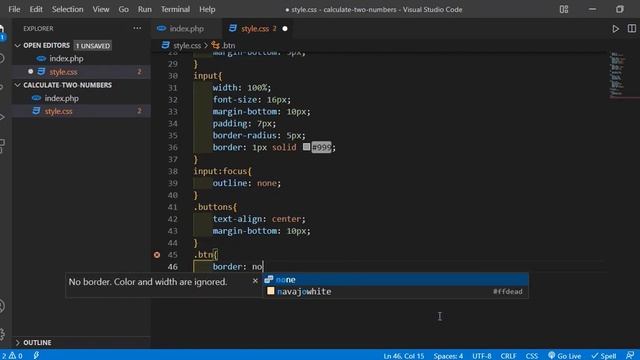The height and width of the screenshot is (360, 640).
Task: Click the 'border: no' line being typed
Action: (238, 267)
